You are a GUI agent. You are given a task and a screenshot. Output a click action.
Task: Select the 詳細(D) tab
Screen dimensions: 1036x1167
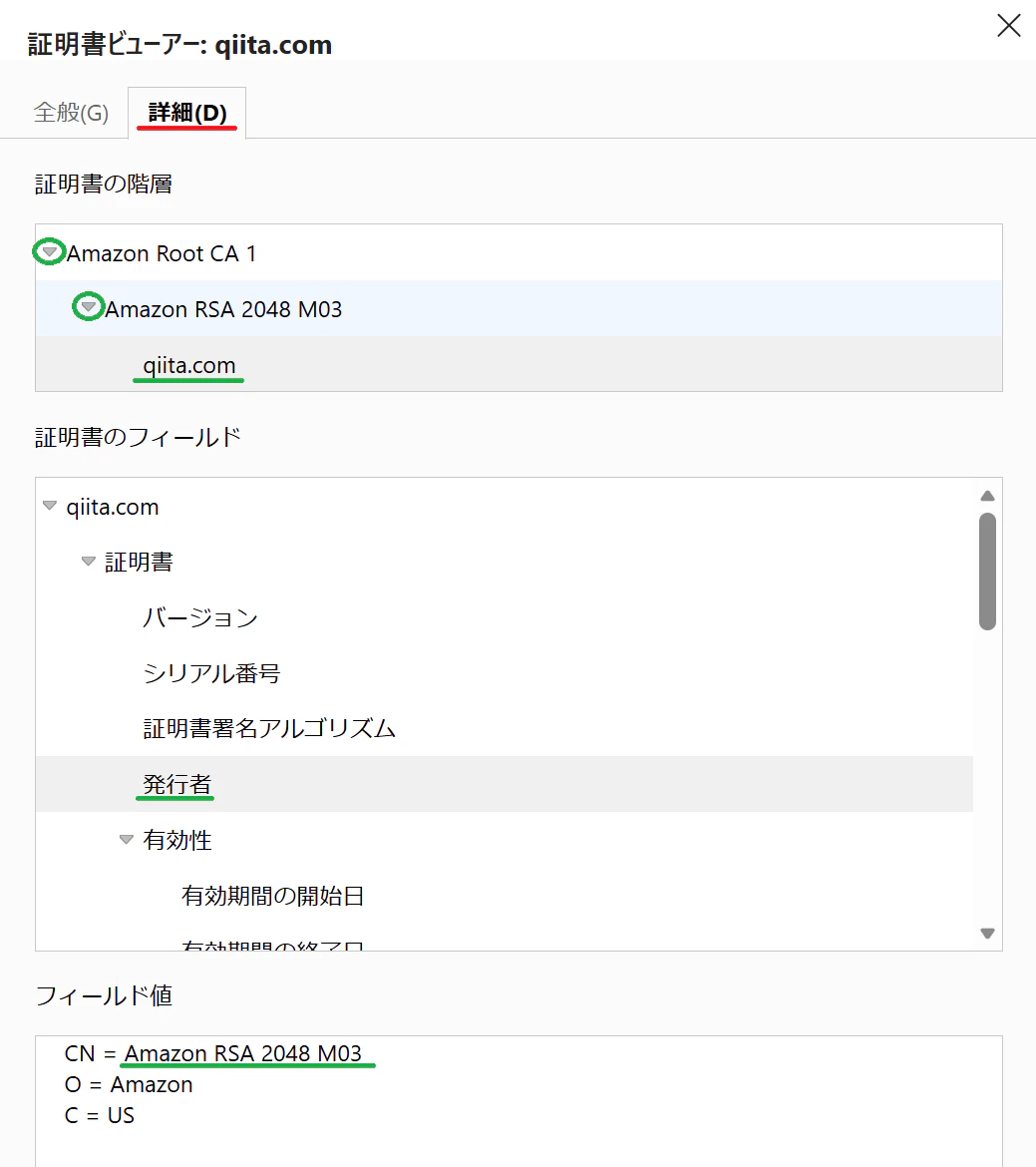(x=186, y=113)
